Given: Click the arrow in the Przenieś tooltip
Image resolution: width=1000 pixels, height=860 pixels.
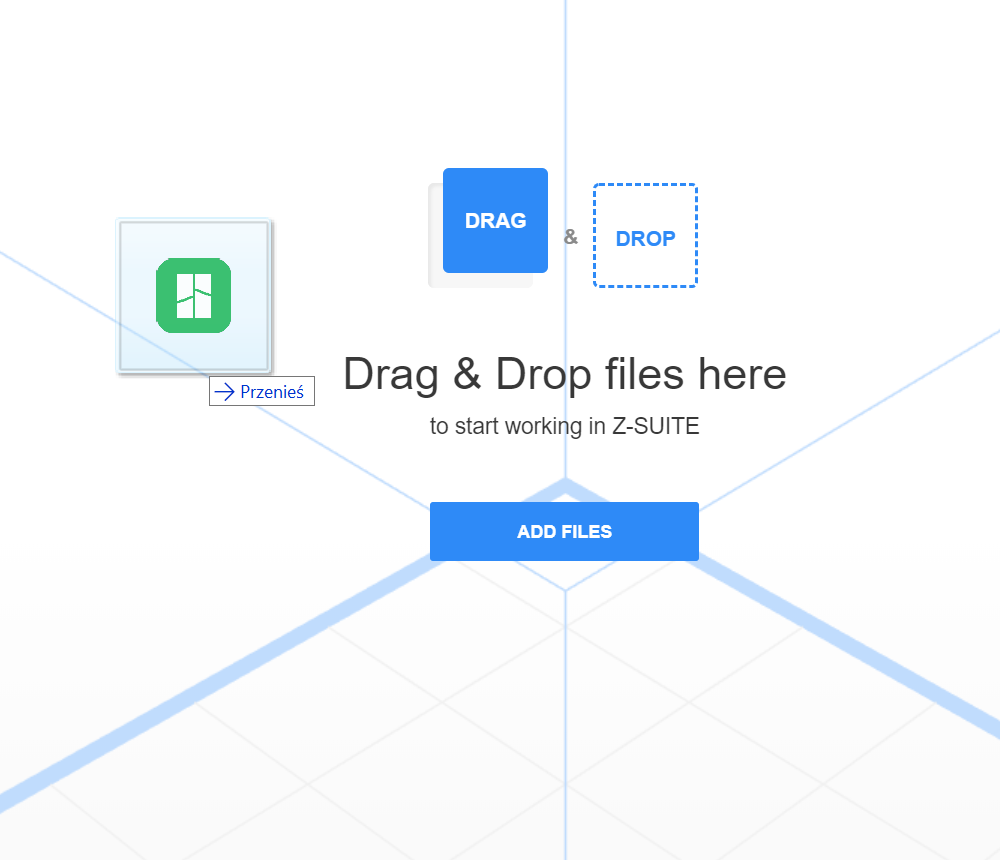Looking at the screenshot, I should [x=224, y=392].
